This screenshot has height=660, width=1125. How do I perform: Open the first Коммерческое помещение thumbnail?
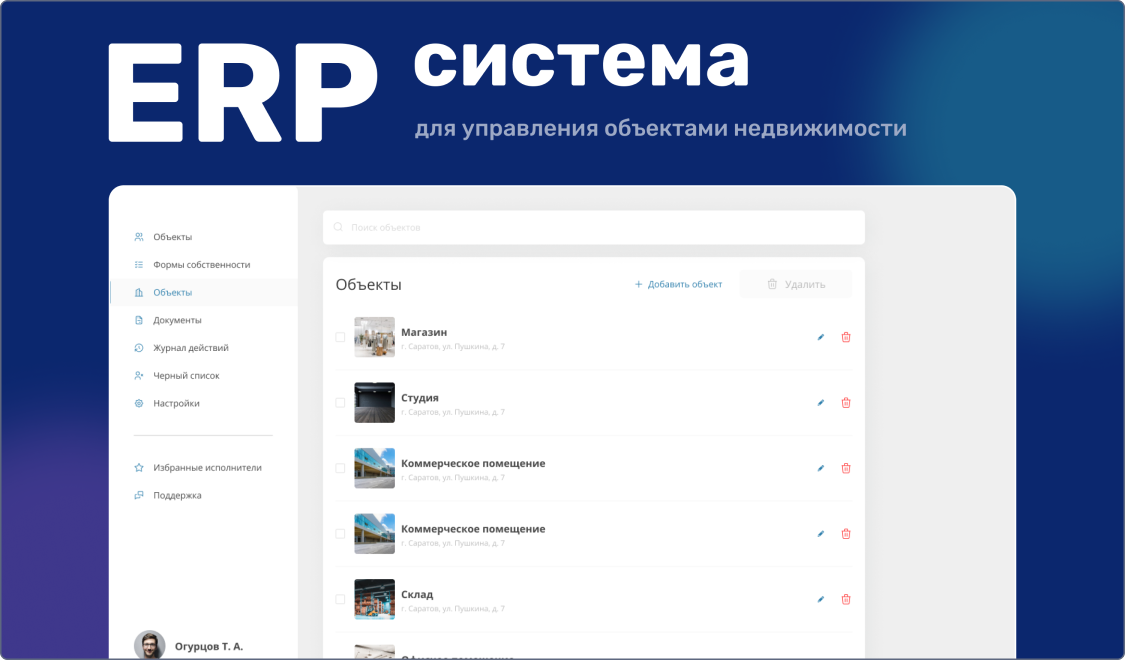coord(375,468)
